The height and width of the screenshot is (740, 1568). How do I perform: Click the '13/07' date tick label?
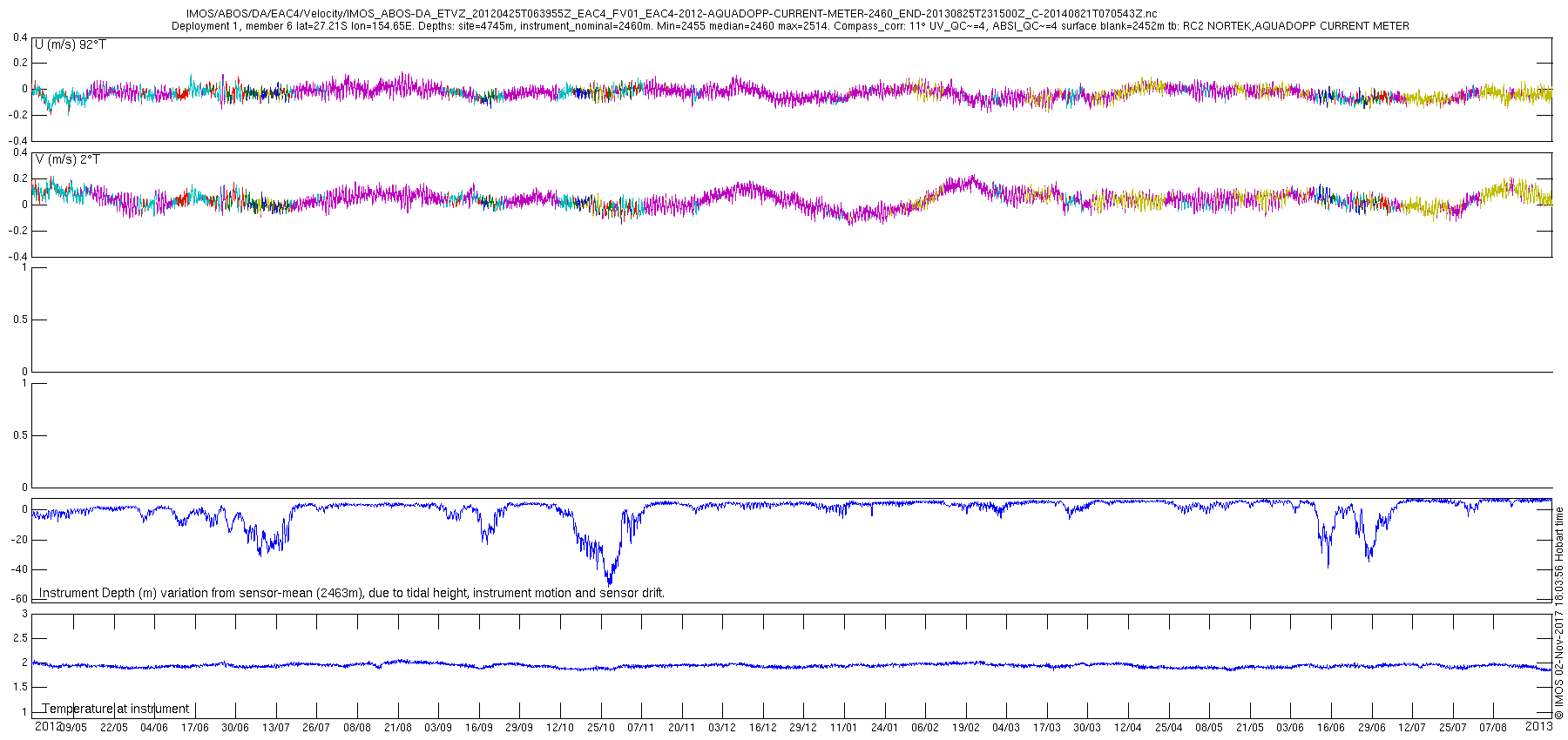pyautogui.click(x=276, y=728)
